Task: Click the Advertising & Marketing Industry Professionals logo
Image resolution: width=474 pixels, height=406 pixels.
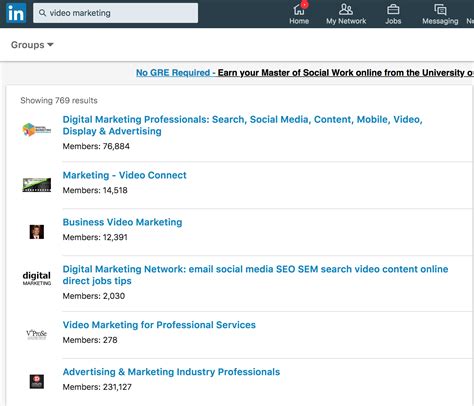Action: 37,381
